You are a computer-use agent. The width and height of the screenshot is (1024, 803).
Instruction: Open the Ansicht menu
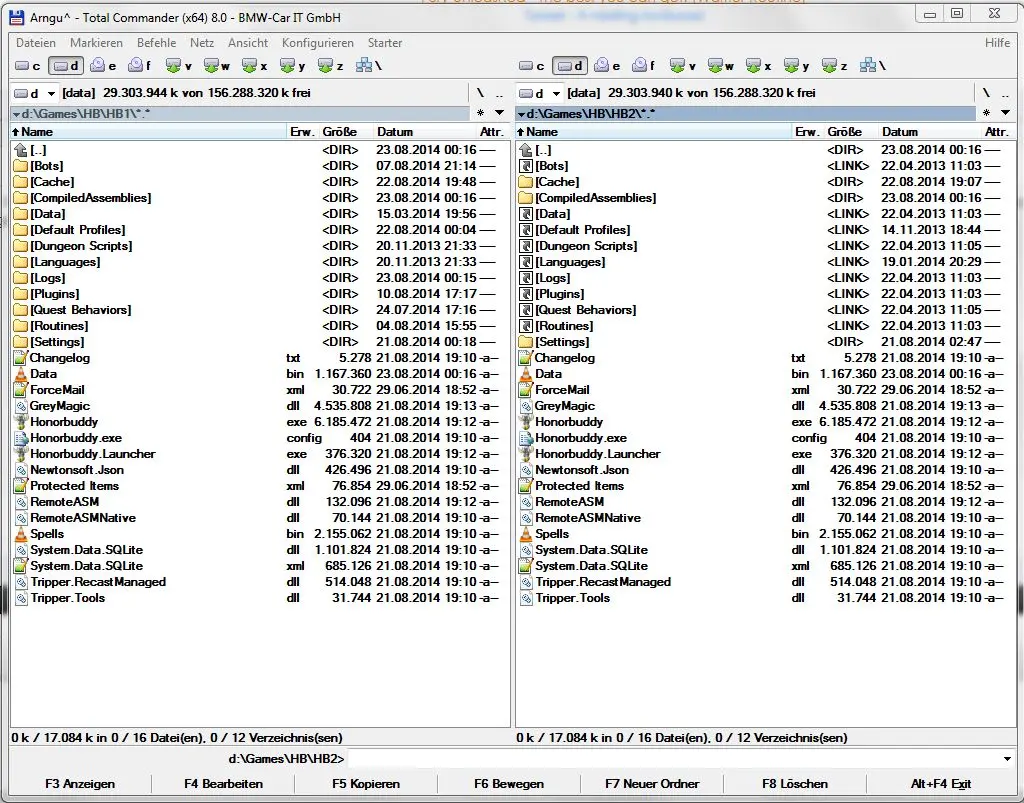pyautogui.click(x=248, y=43)
